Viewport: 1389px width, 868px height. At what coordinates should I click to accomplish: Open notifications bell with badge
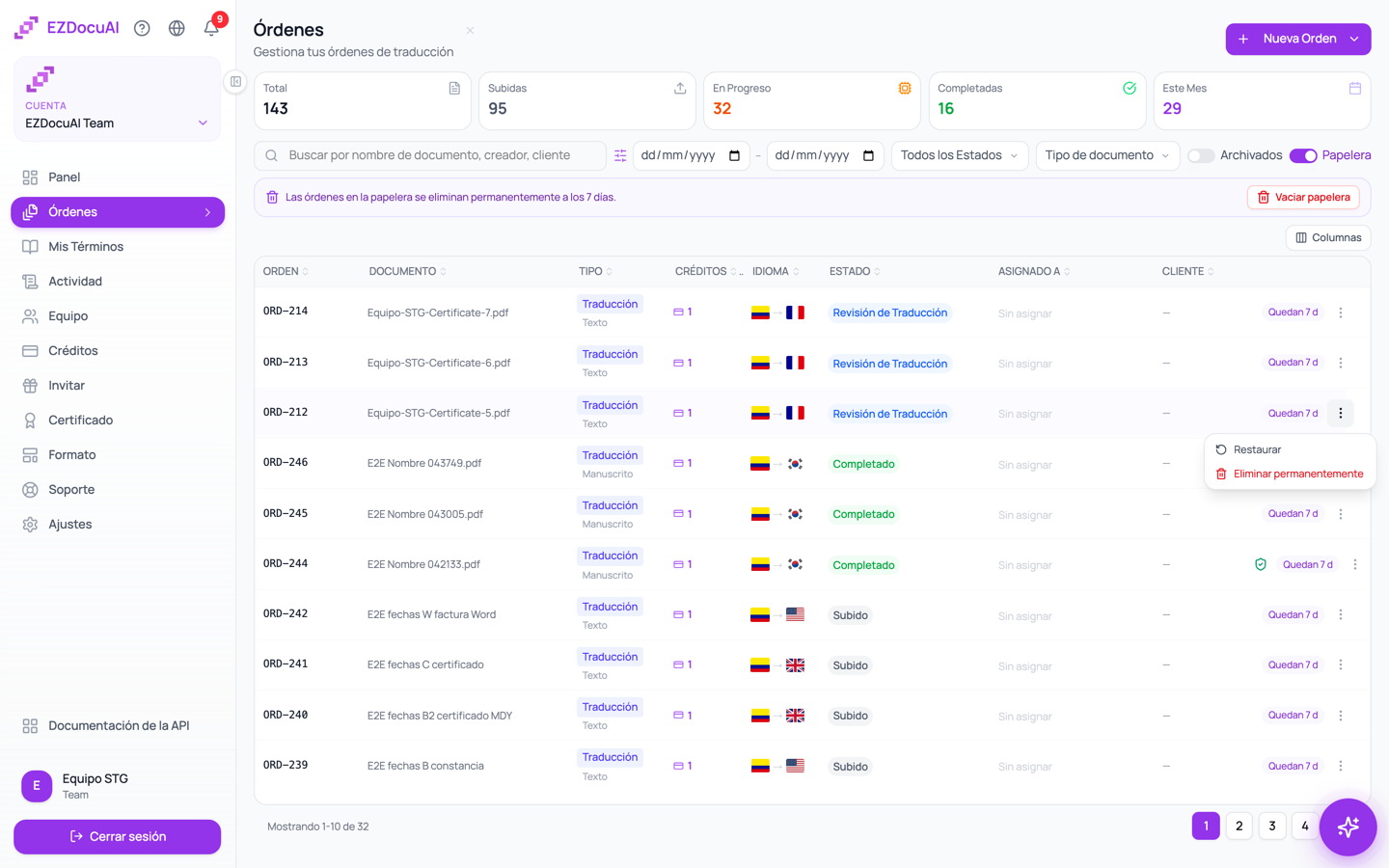click(212, 26)
